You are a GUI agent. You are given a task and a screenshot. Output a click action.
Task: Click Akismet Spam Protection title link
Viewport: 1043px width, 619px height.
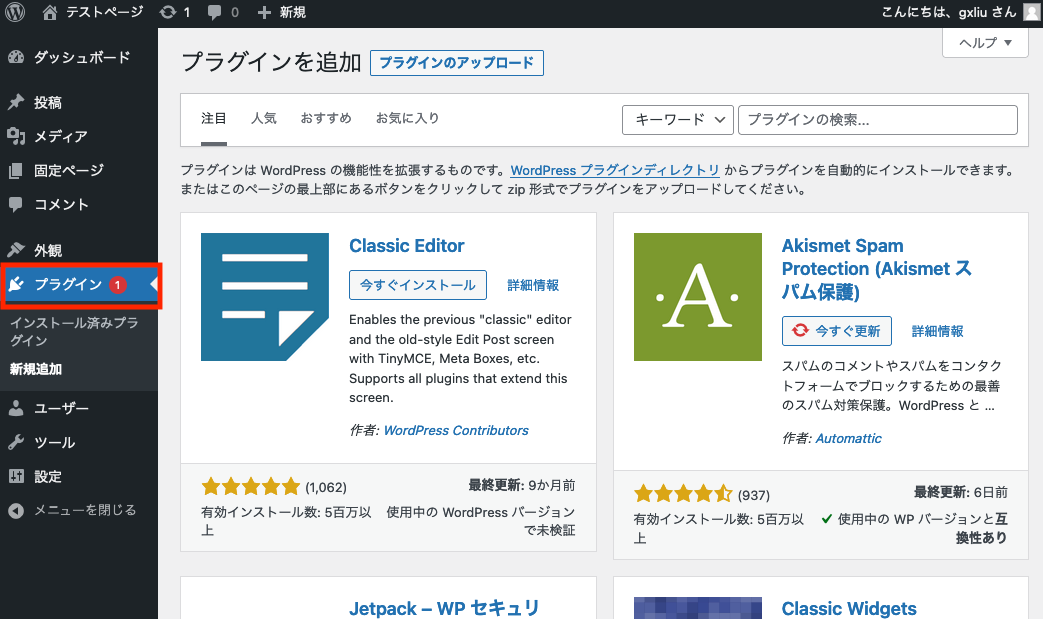[x=877, y=269]
